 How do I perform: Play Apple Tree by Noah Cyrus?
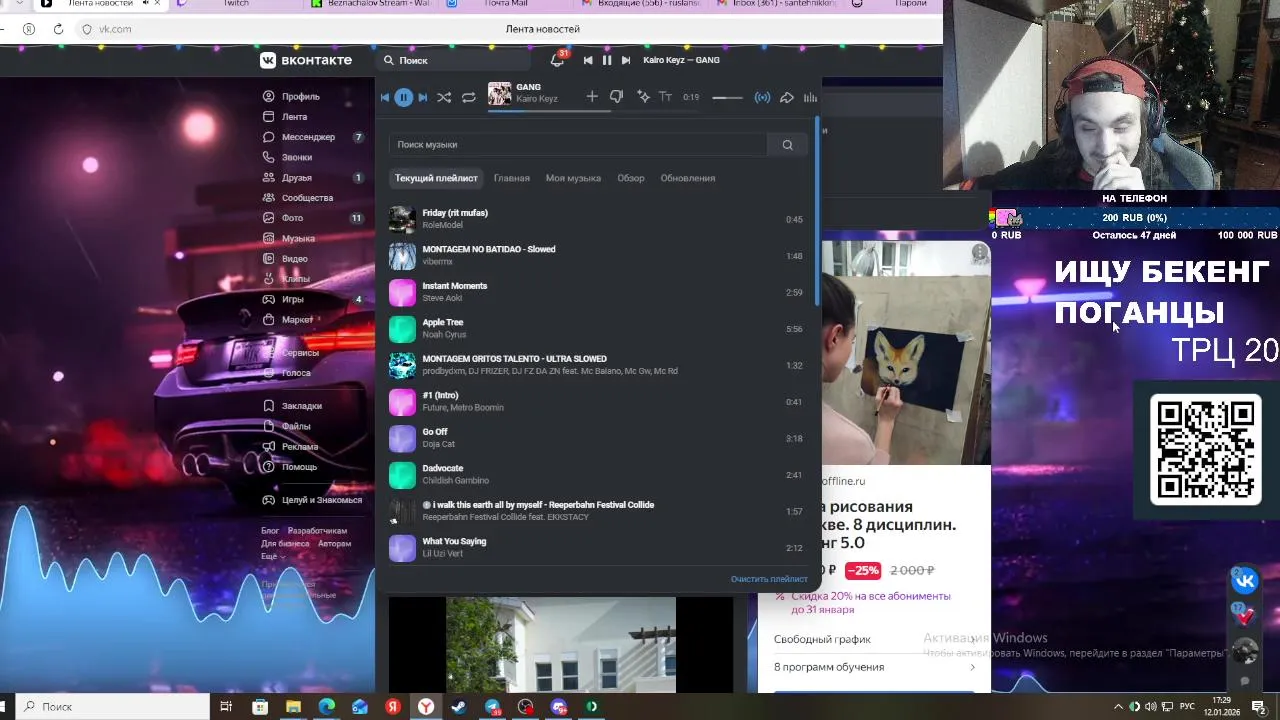[597, 328]
